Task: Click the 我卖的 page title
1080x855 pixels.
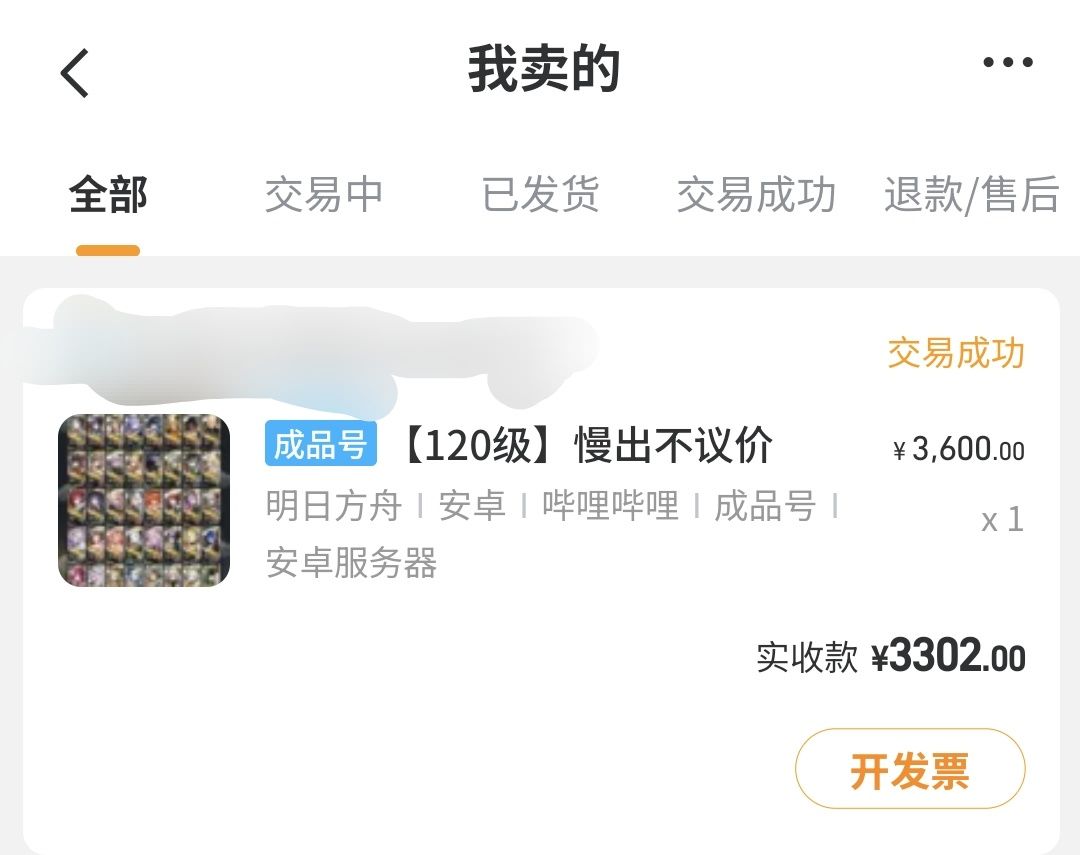Action: (544, 69)
